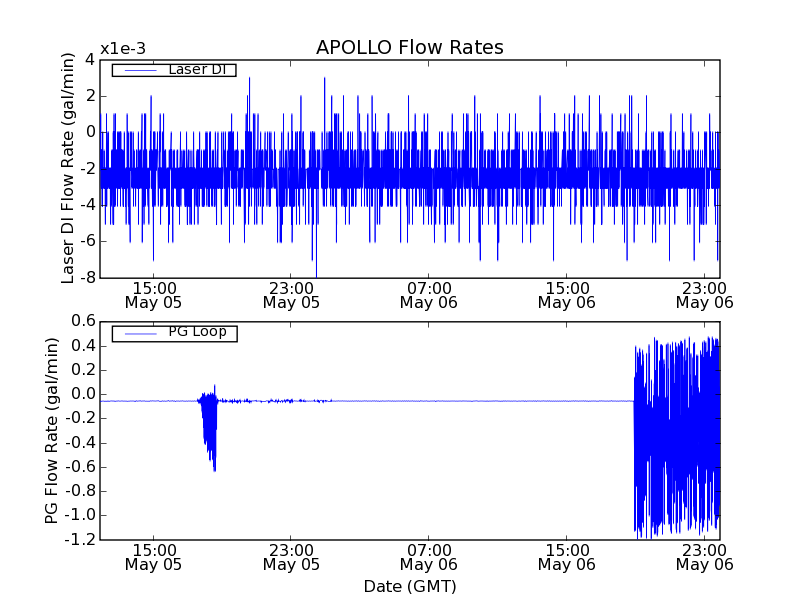
Task: Click the 'x1e-3' scale multiplier label
Action: click(123, 49)
